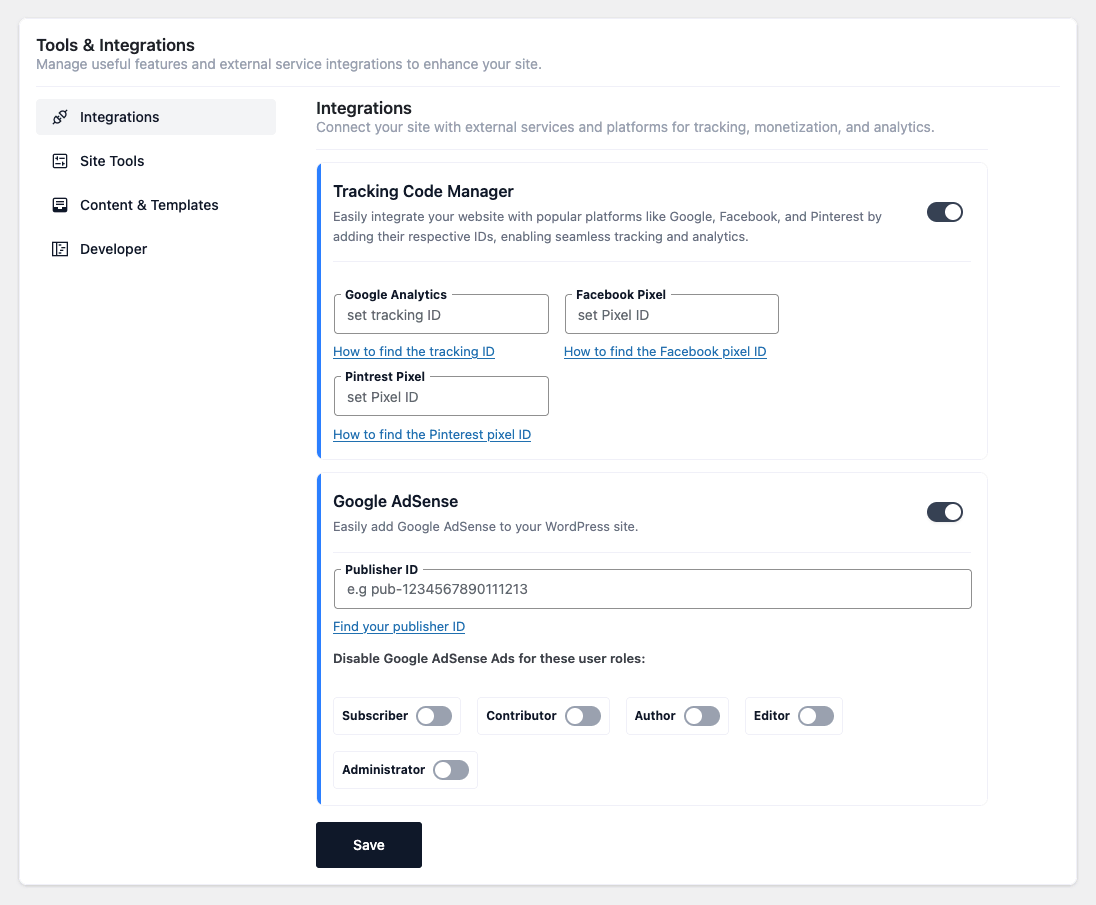The height and width of the screenshot is (905, 1096).
Task: Click the Developer sidebar icon
Action: 60,249
